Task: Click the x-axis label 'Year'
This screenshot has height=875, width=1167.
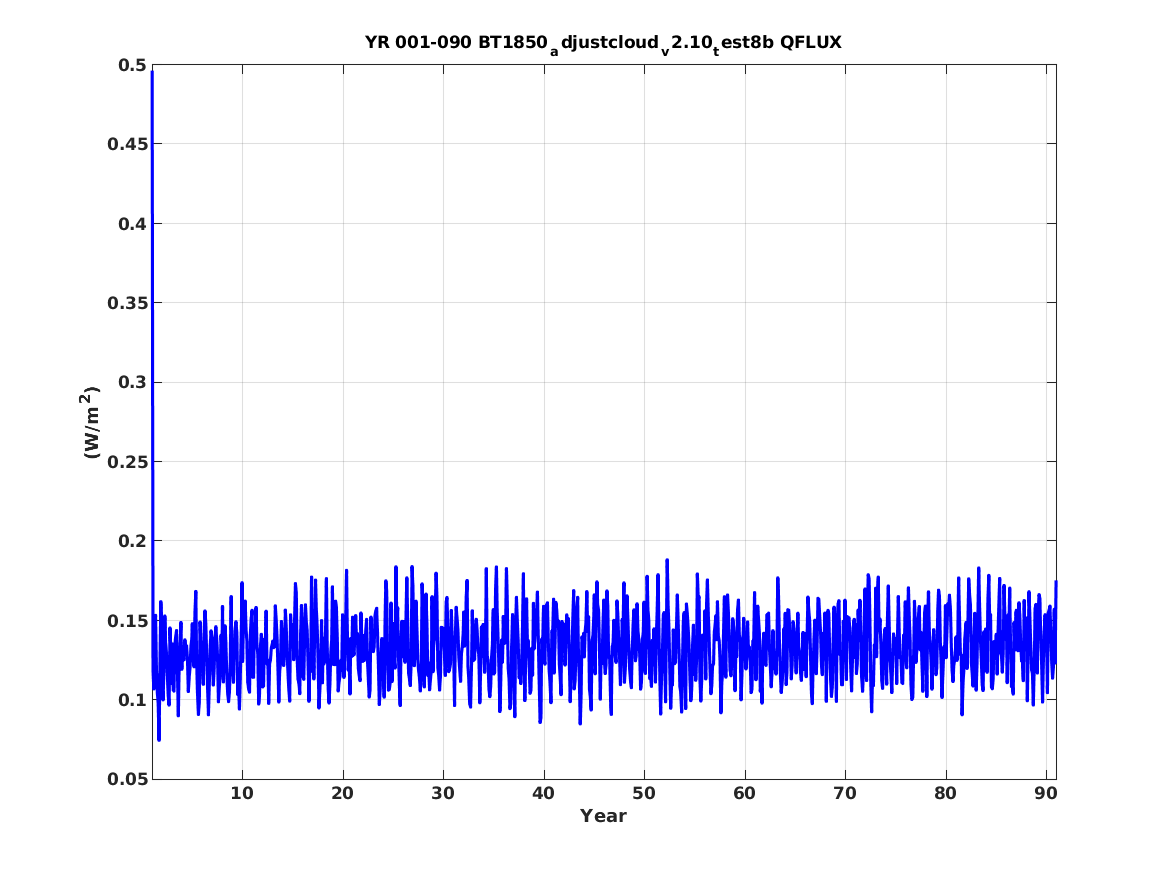Action: (x=603, y=816)
